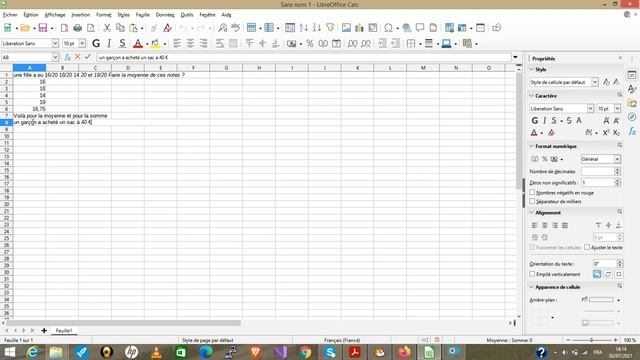Image resolution: width=640 pixels, height=360 pixels.
Task: Cancel the cell entry with the red X
Action: [x=78, y=57]
